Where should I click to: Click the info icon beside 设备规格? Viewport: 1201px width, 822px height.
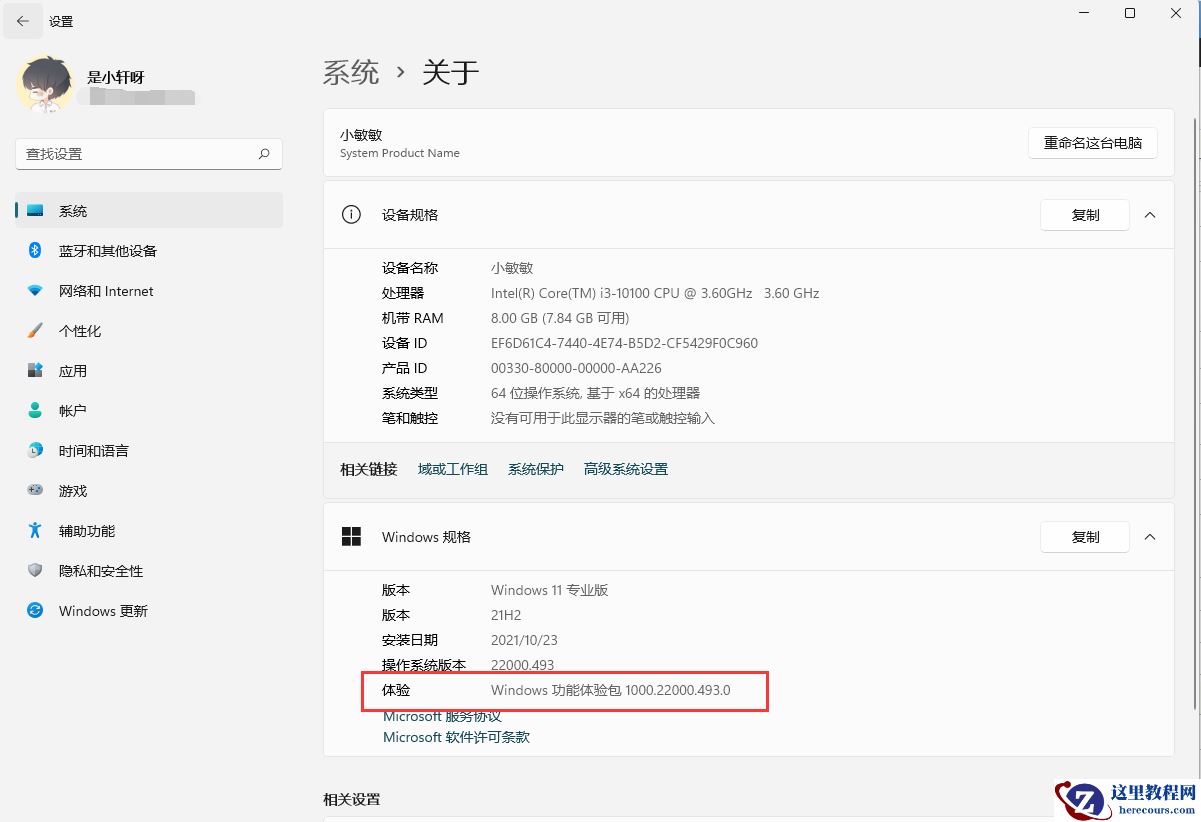tap(351, 214)
